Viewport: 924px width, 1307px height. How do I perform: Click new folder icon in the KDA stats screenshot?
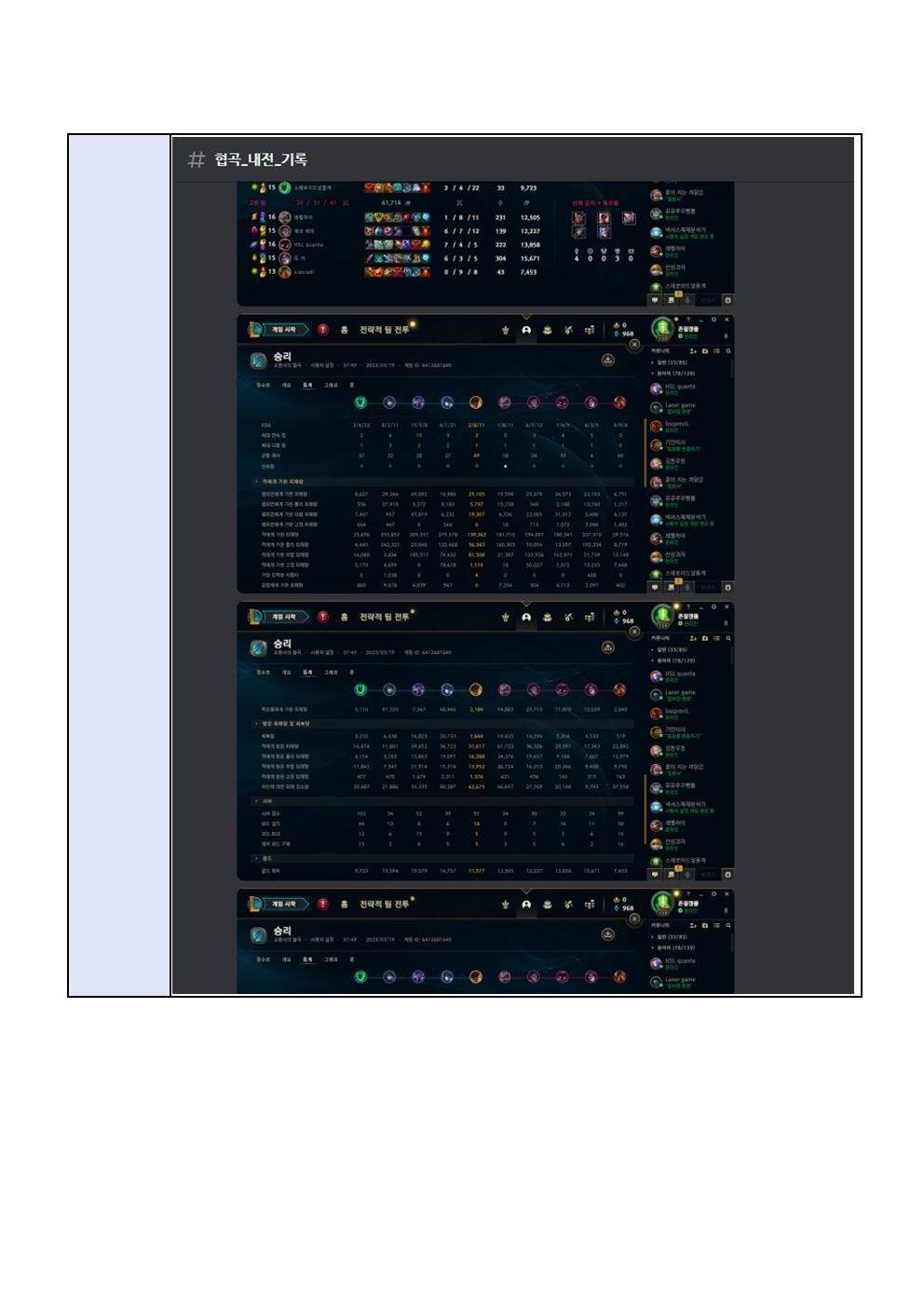[705, 351]
